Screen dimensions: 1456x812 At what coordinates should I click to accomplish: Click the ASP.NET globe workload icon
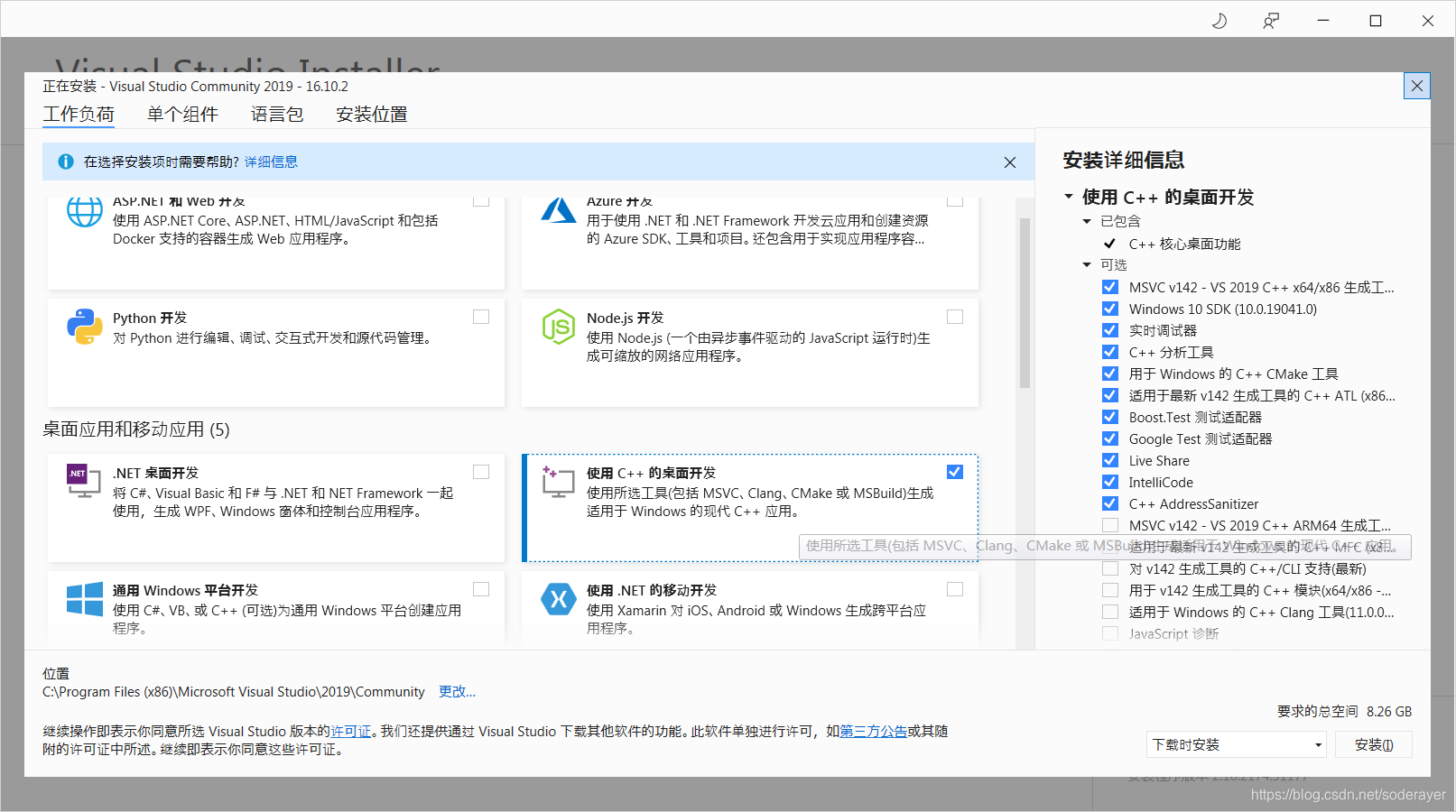point(85,211)
